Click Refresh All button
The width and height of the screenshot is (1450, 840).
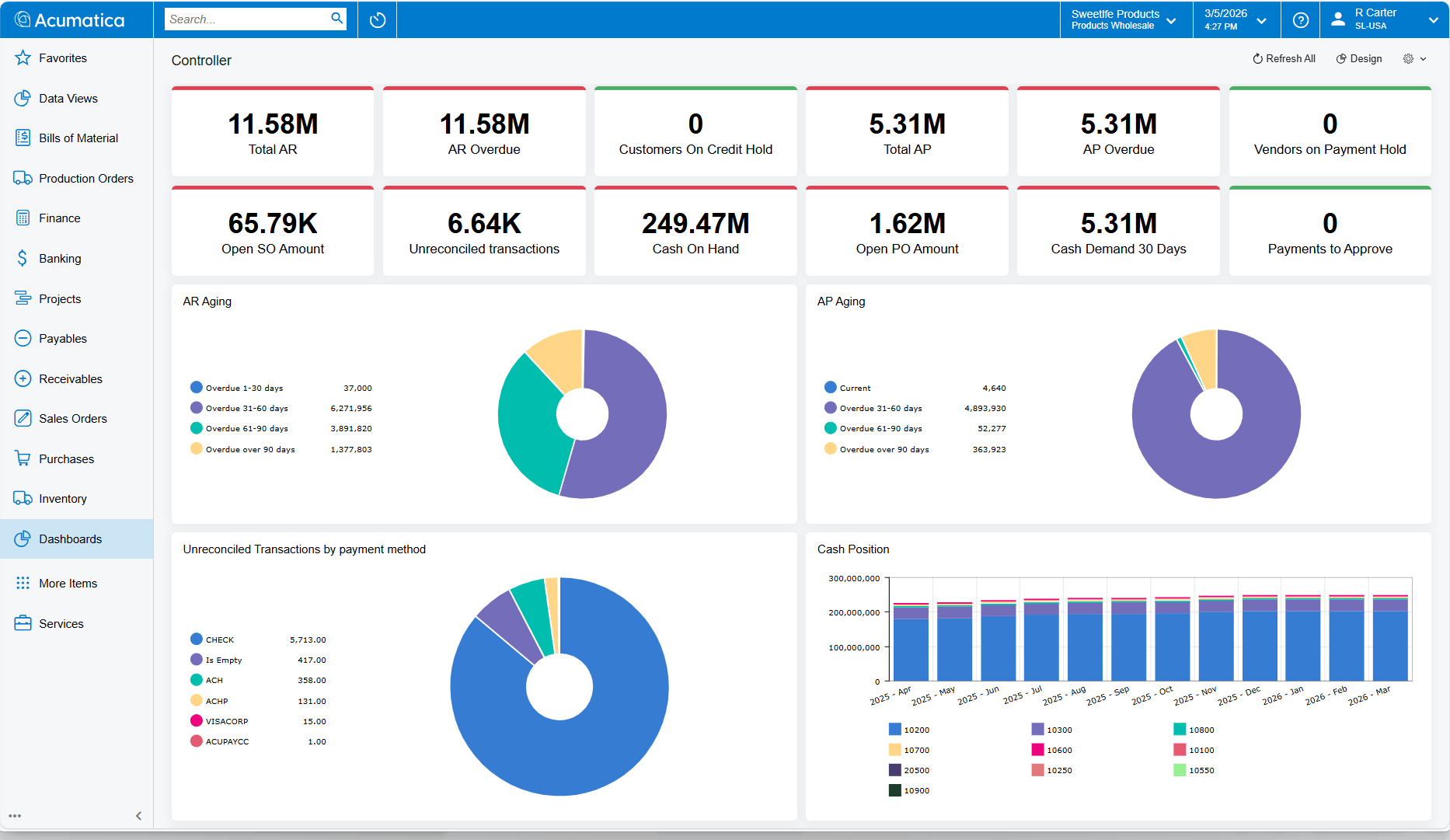(1284, 59)
